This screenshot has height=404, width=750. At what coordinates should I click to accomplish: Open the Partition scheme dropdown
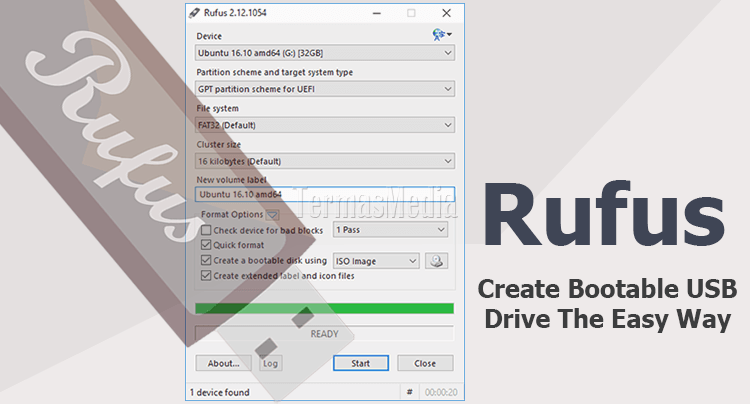[x=325, y=89]
